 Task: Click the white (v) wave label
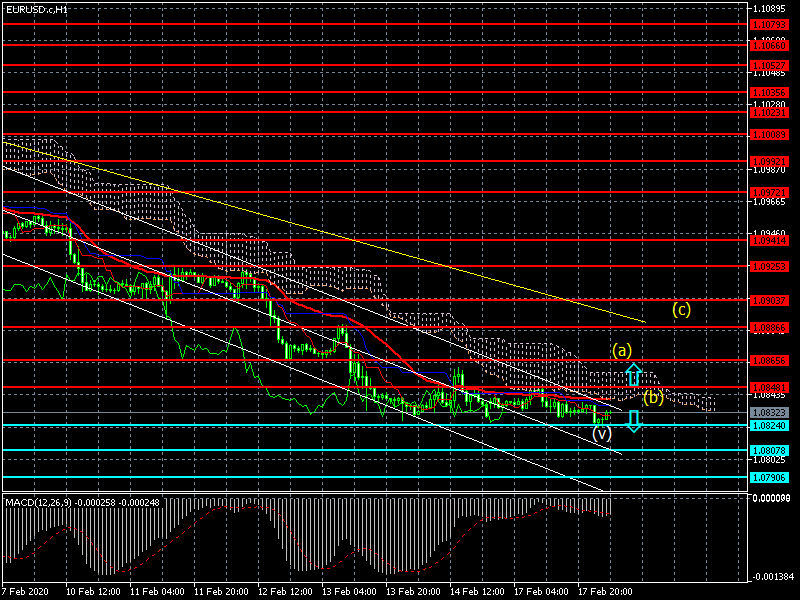[x=602, y=434]
